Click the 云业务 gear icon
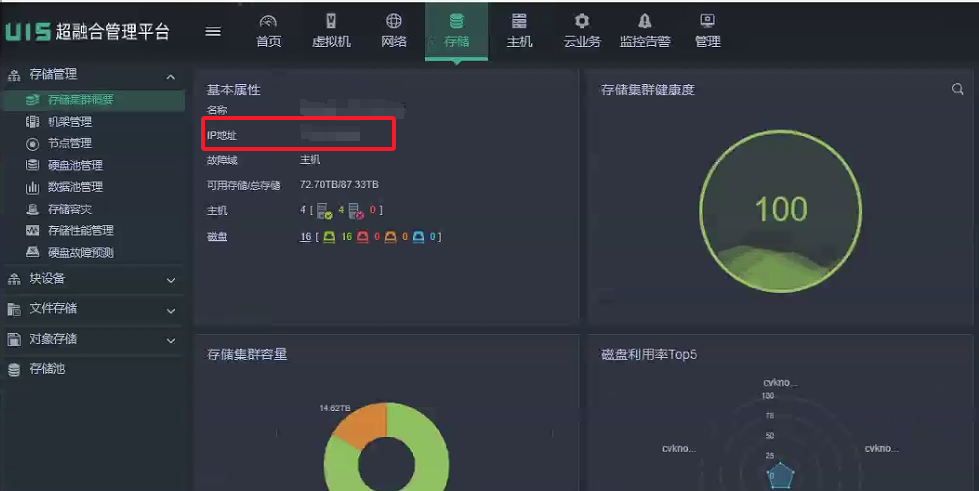The width and height of the screenshot is (979, 491). pyautogui.click(x=582, y=21)
